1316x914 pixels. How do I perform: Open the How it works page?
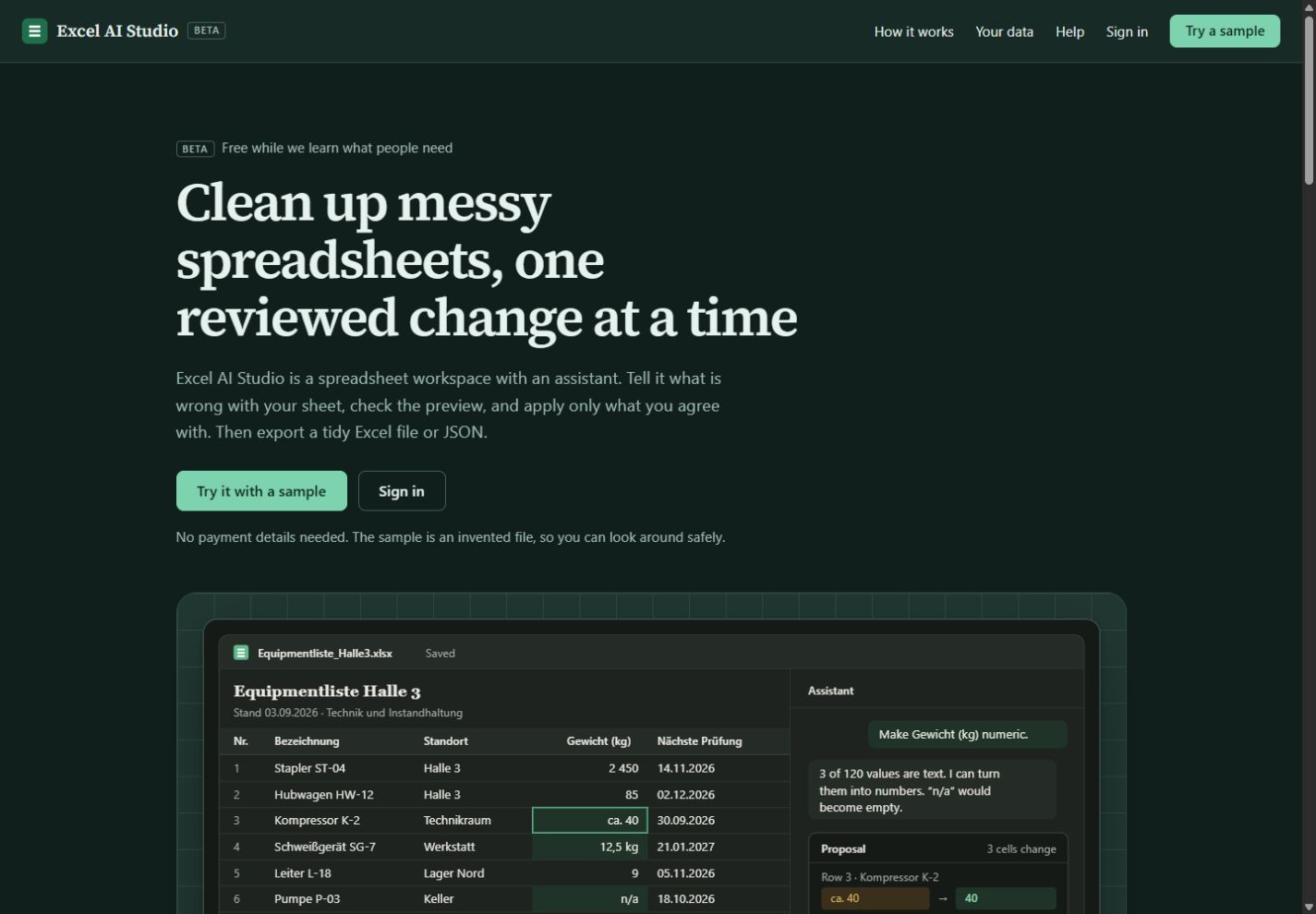pos(913,31)
